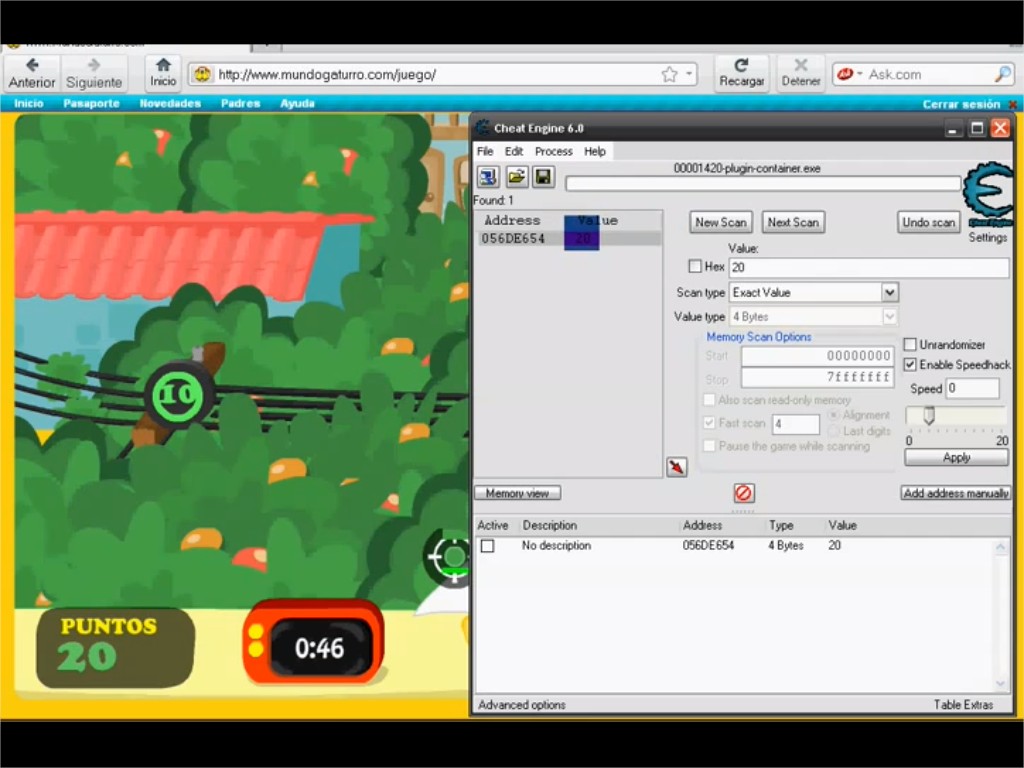1024x768 pixels.
Task: Open the Edit menu
Action: tap(513, 152)
